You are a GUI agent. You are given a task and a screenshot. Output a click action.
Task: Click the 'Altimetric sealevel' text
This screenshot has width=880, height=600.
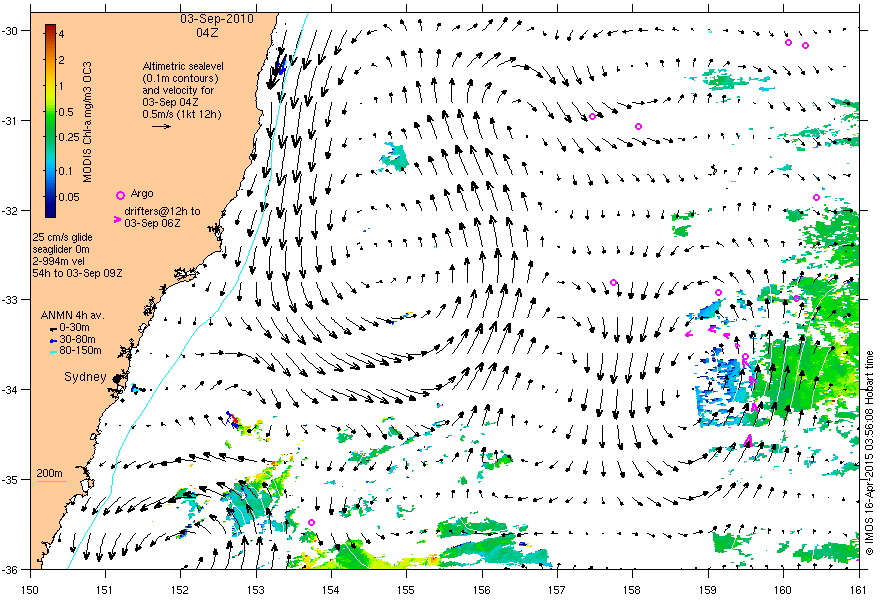(x=183, y=66)
